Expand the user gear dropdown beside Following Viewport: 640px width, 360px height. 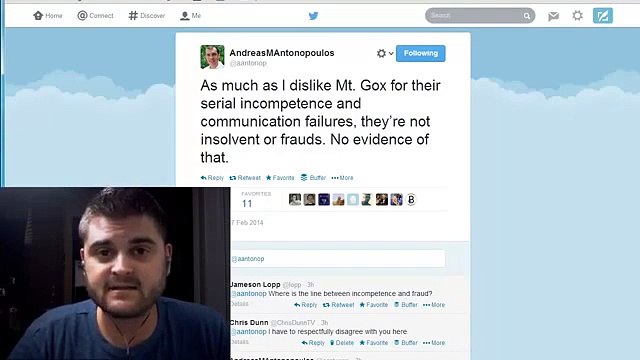click(384, 53)
